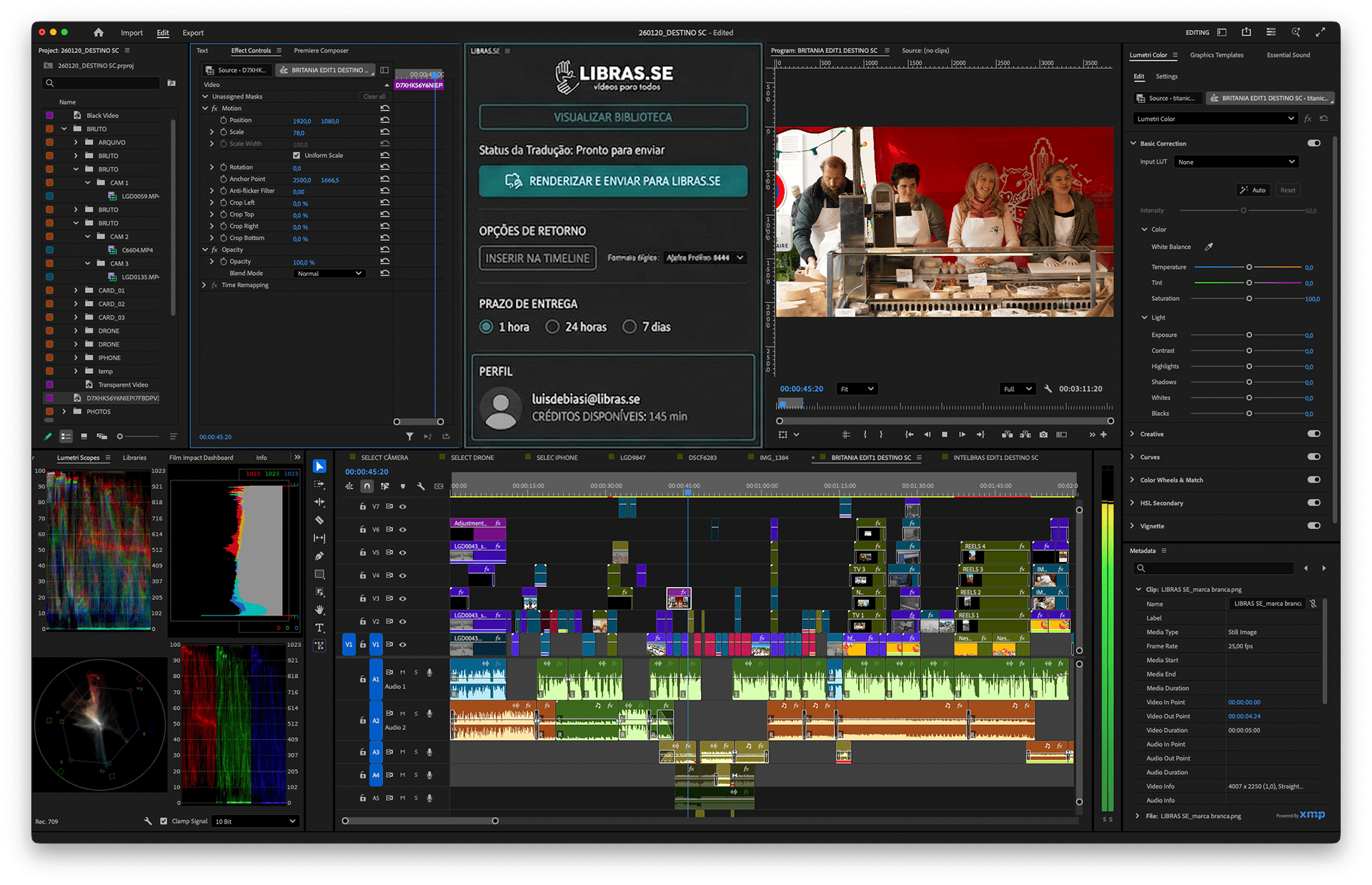The height and width of the screenshot is (885, 1372).
Task: Toggle off the Curves section switch
Action: [1314, 457]
